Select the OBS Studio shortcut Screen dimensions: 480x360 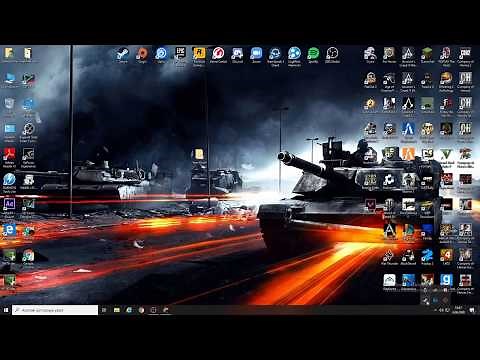pos(332,53)
